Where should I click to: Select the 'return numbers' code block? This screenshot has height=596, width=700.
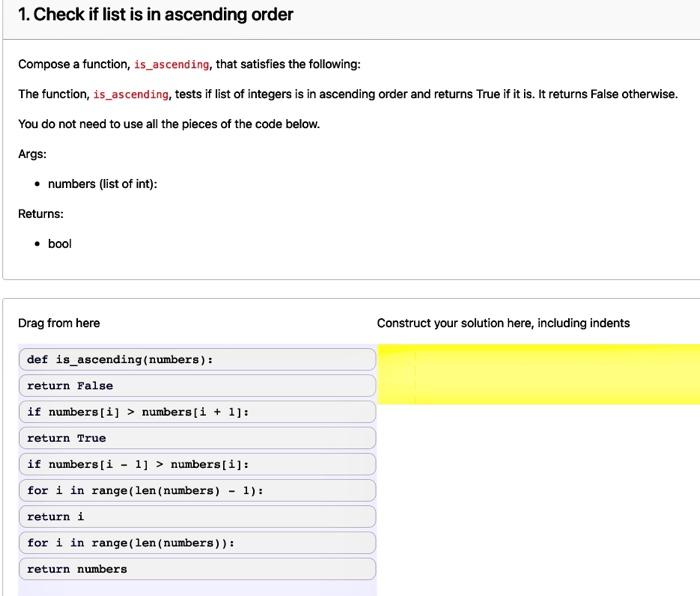tap(197, 569)
